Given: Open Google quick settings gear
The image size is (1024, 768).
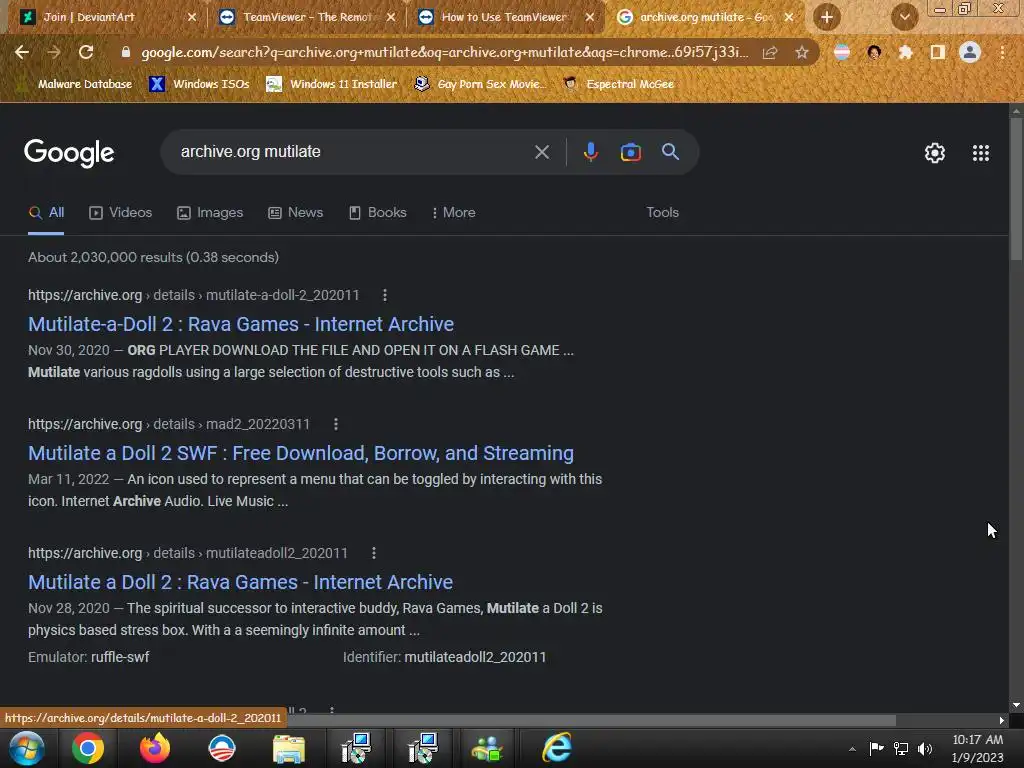Looking at the screenshot, I should [x=935, y=153].
